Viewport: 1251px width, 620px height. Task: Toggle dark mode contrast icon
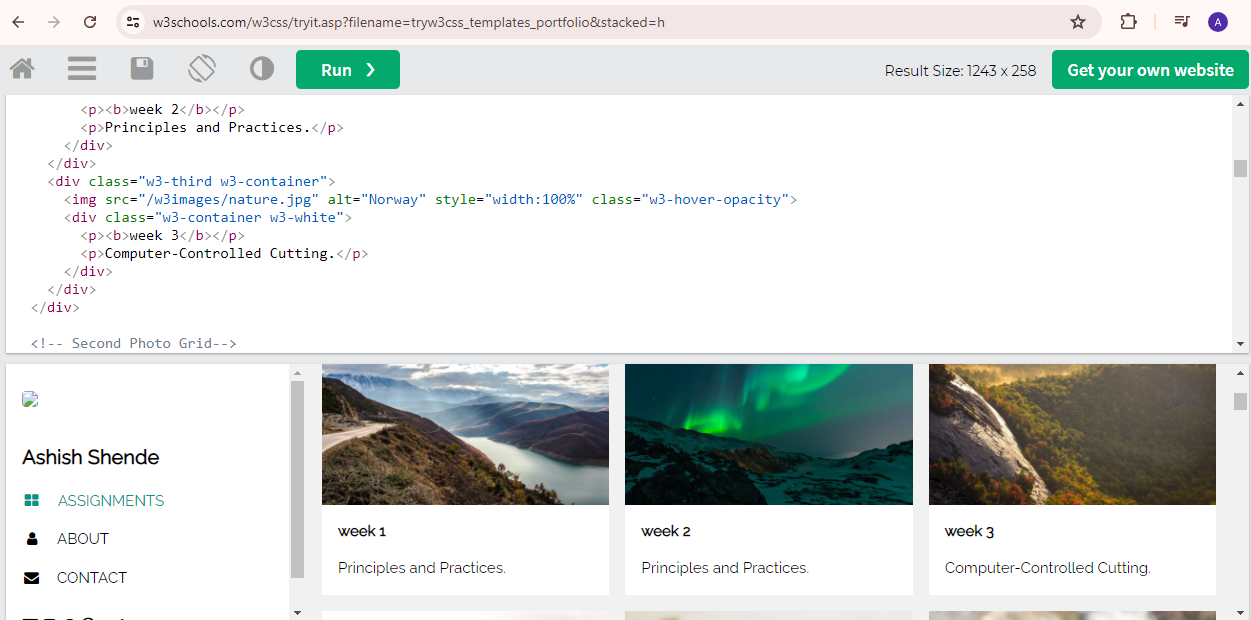click(x=262, y=69)
